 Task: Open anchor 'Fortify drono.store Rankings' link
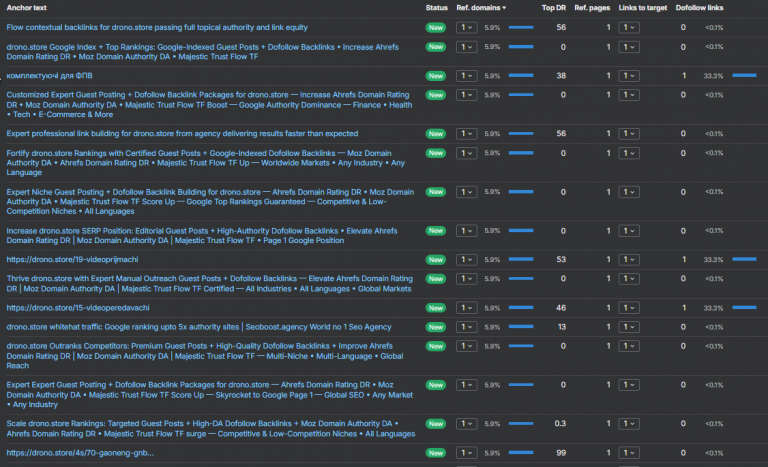tap(206, 163)
